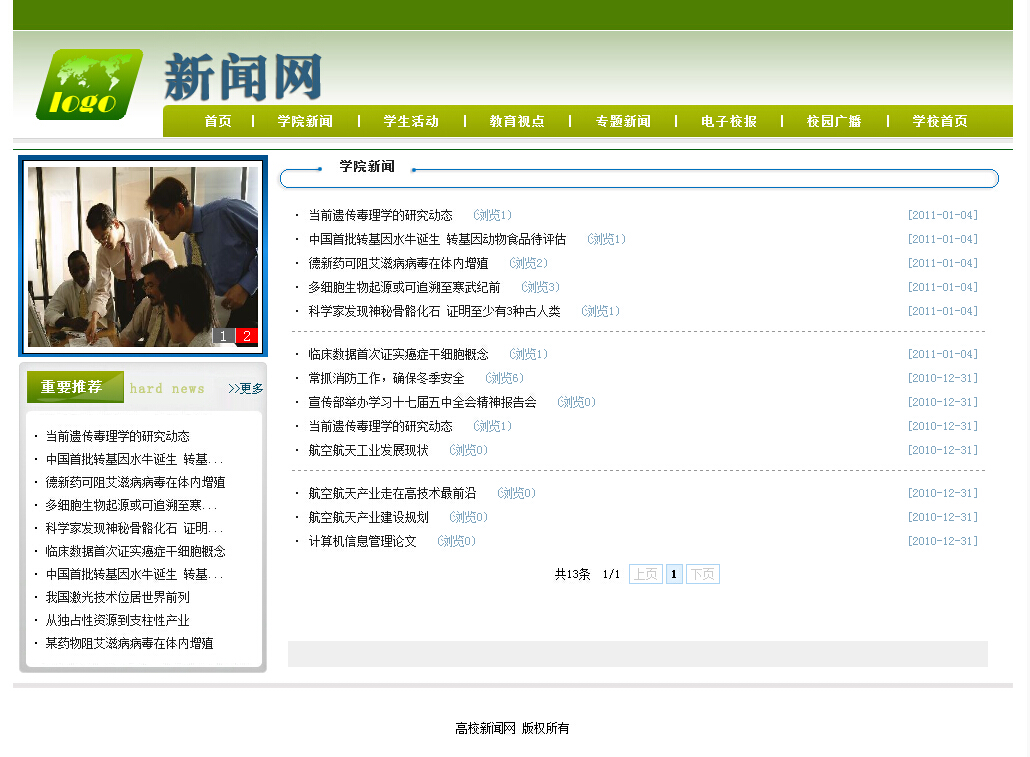Open main article 德新药可阻艾滋病病毒在体内增殖

398,264
